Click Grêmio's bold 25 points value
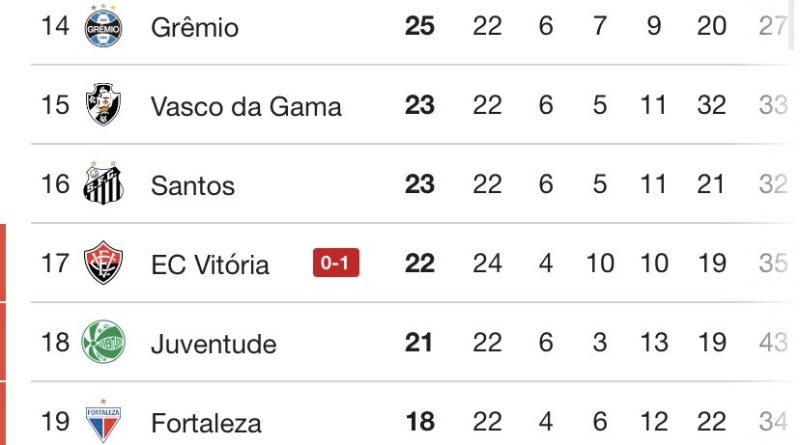800x445 pixels. click(x=420, y=26)
